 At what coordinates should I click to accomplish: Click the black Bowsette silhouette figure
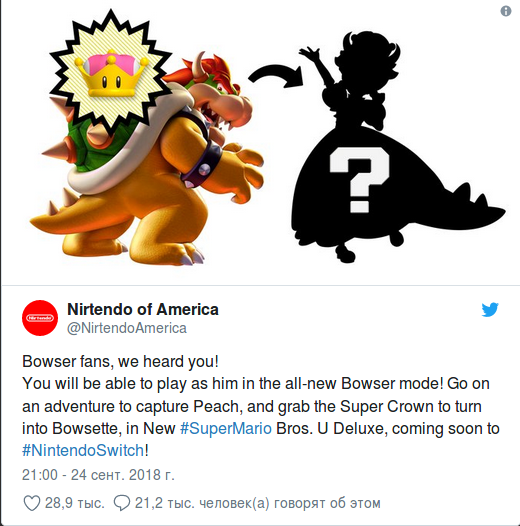coord(396,148)
